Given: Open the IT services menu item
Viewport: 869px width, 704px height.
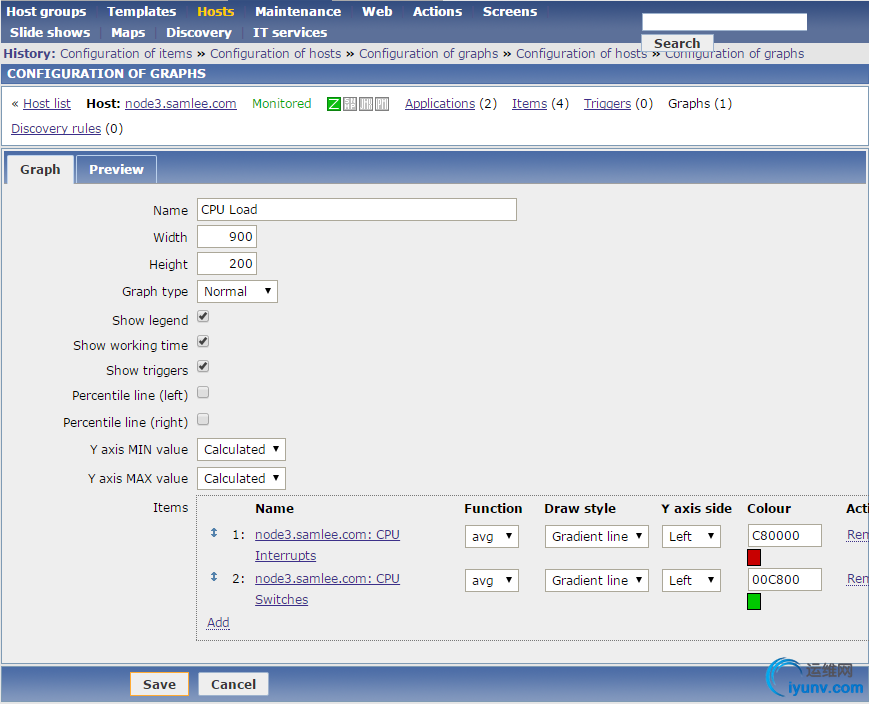Looking at the screenshot, I should pyautogui.click(x=290, y=33).
